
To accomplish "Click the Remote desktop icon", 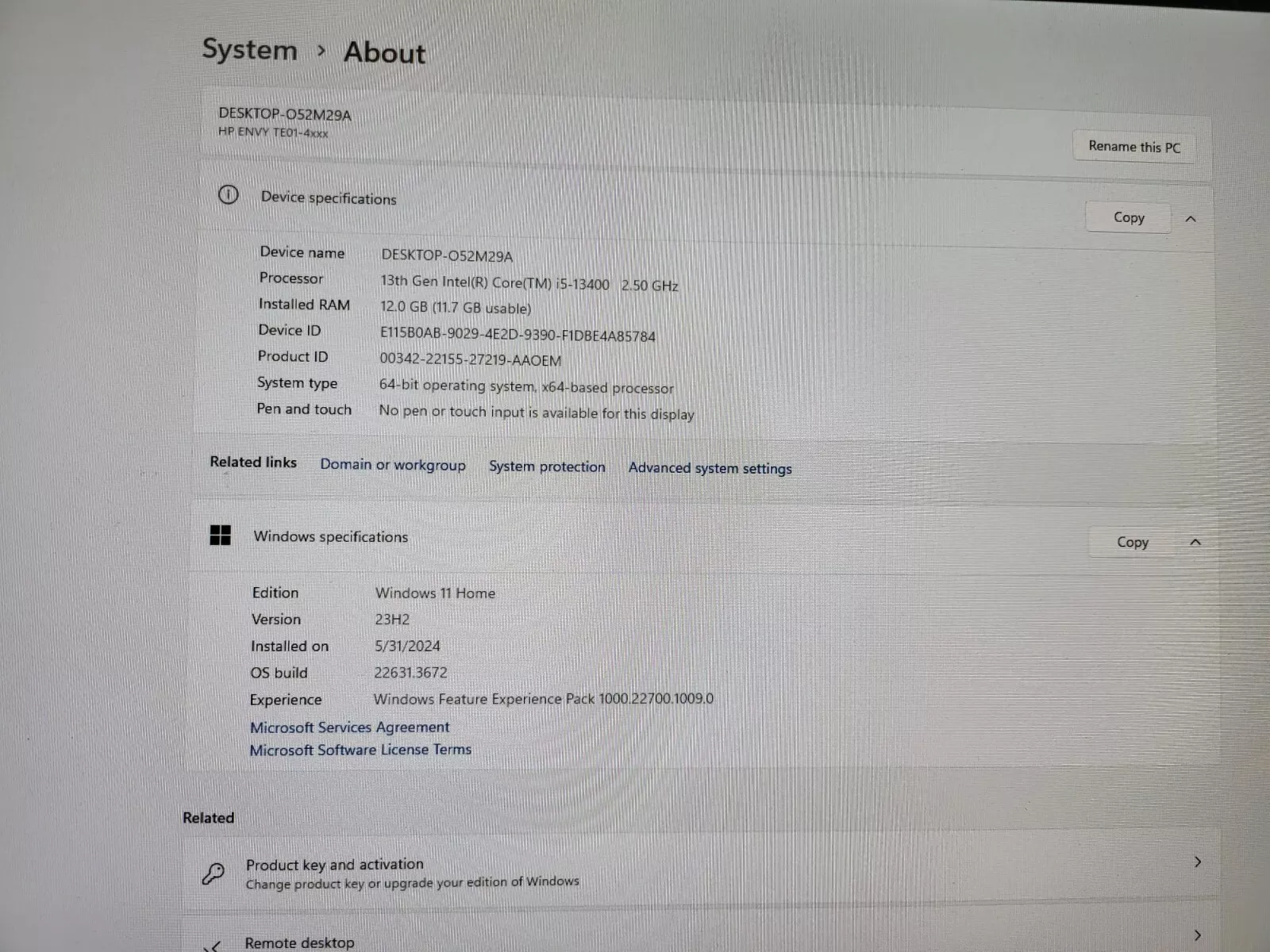I will pyautogui.click(x=213, y=945).
